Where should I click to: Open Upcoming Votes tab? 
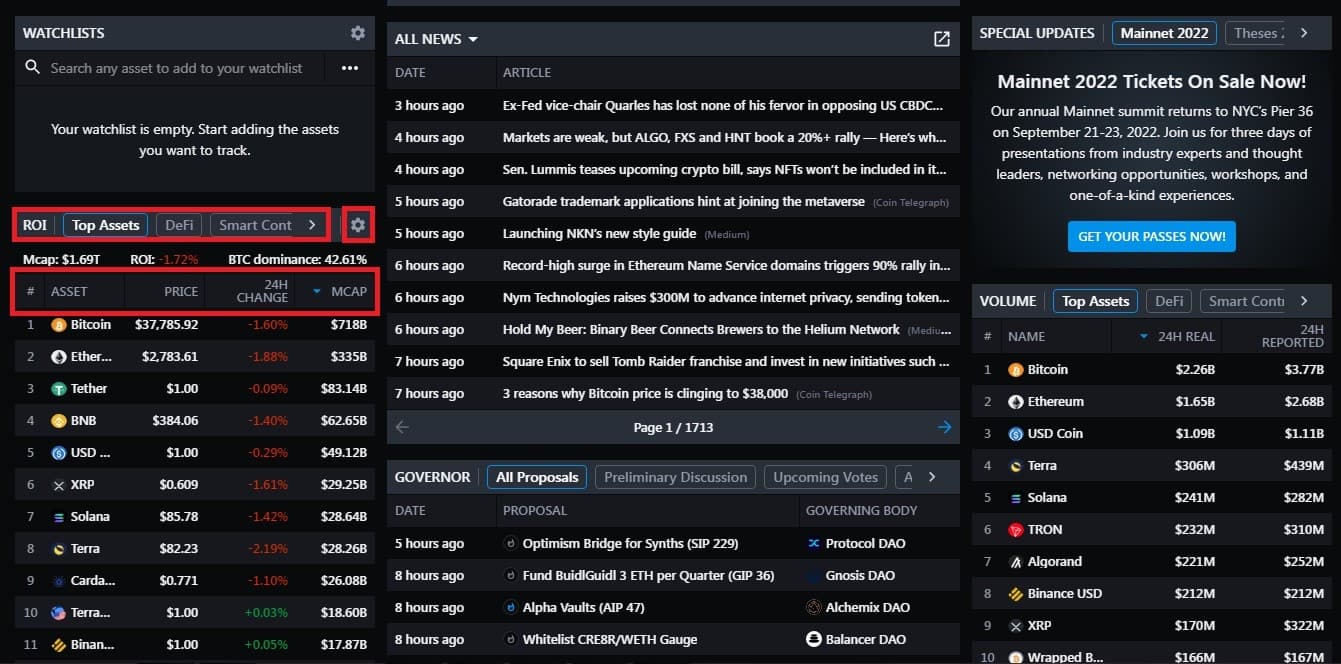(826, 477)
